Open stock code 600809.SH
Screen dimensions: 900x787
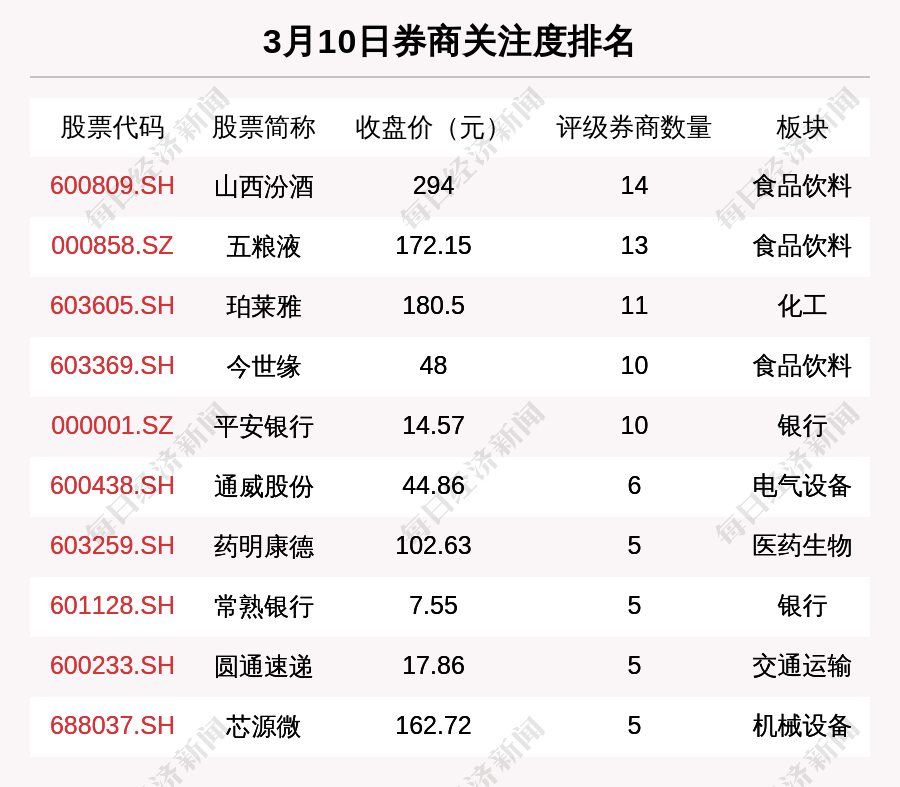point(112,186)
